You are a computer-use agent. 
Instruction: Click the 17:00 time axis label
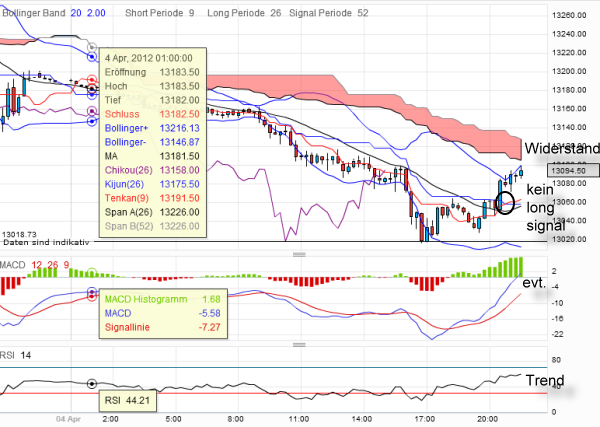[424, 419]
